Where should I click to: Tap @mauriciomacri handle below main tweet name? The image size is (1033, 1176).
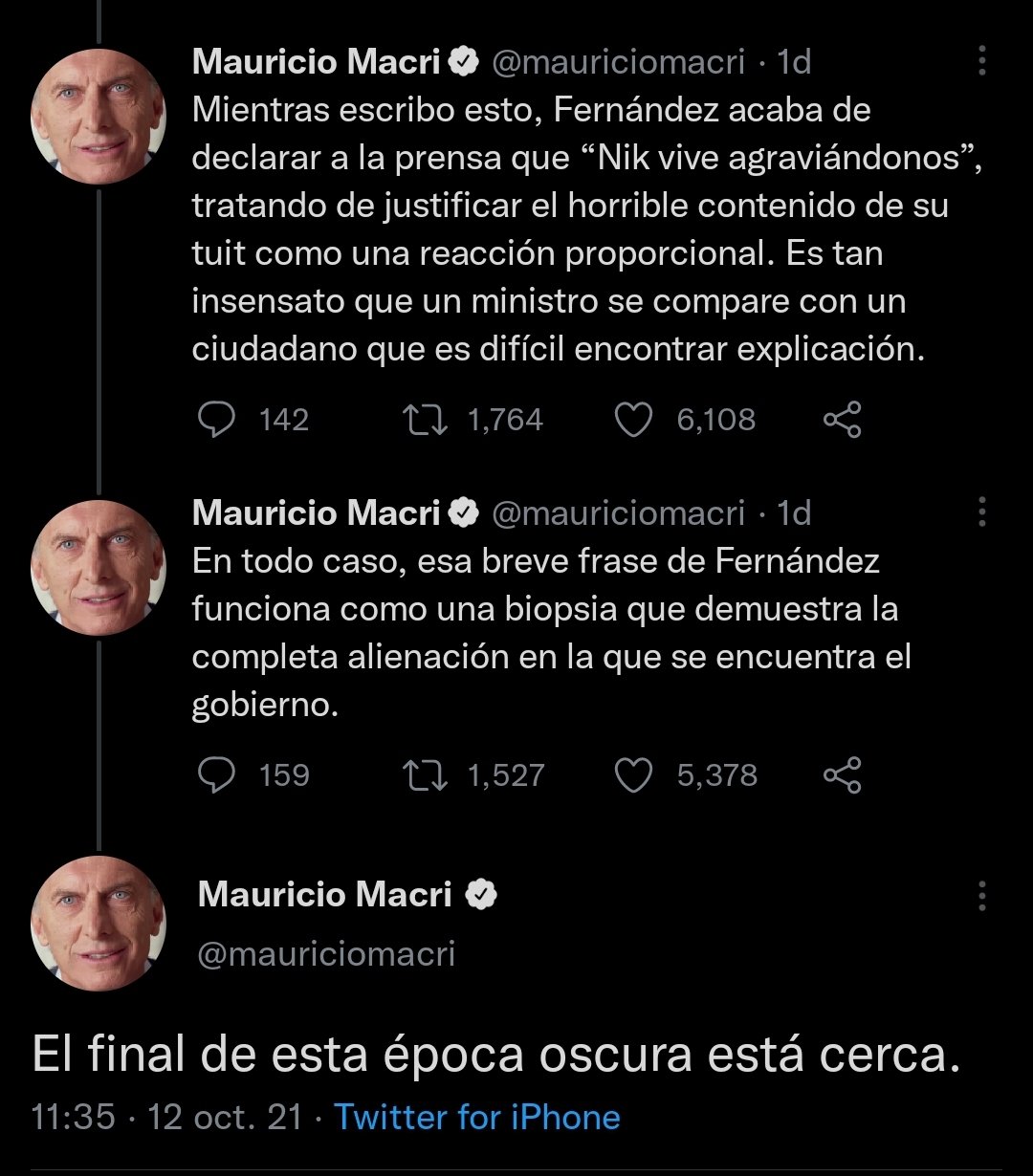326,953
